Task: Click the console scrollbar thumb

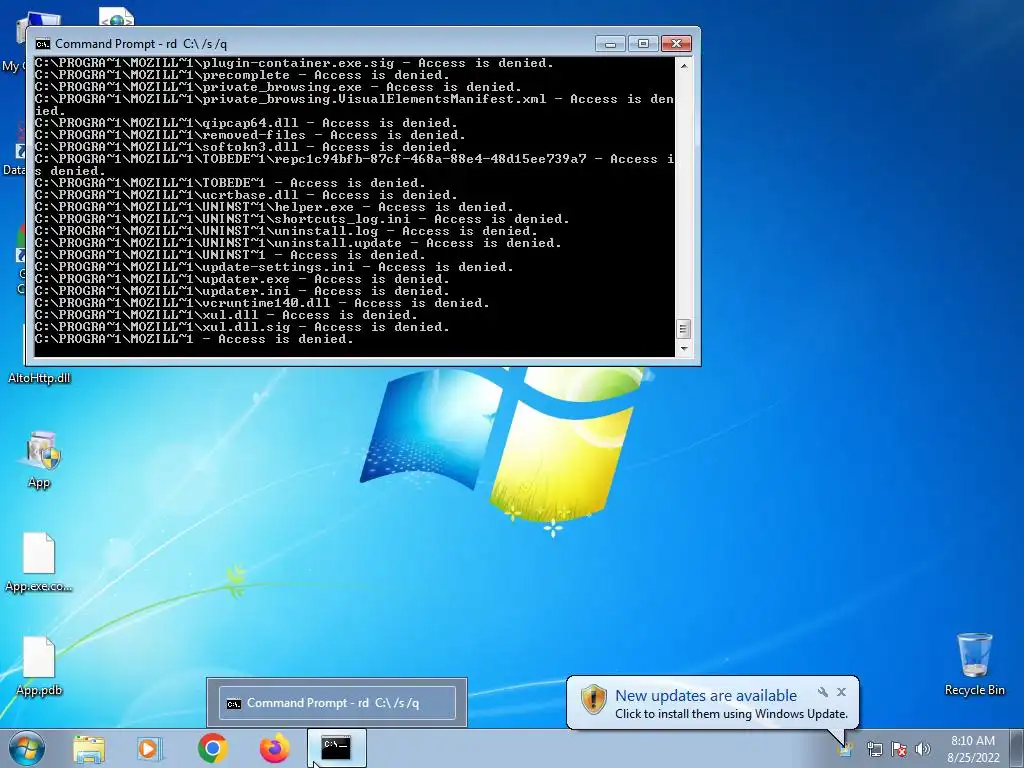Action: click(684, 328)
